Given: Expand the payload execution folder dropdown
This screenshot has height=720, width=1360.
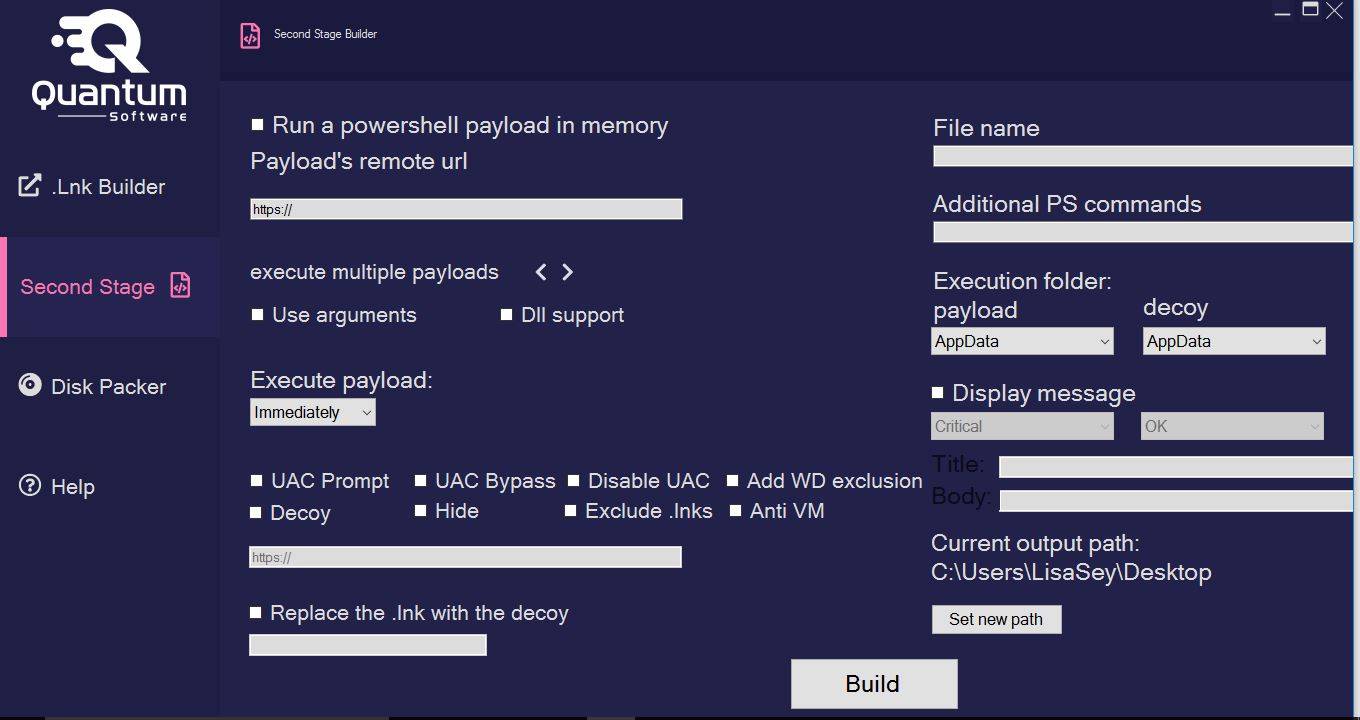Looking at the screenshot, I should 1022,341.
